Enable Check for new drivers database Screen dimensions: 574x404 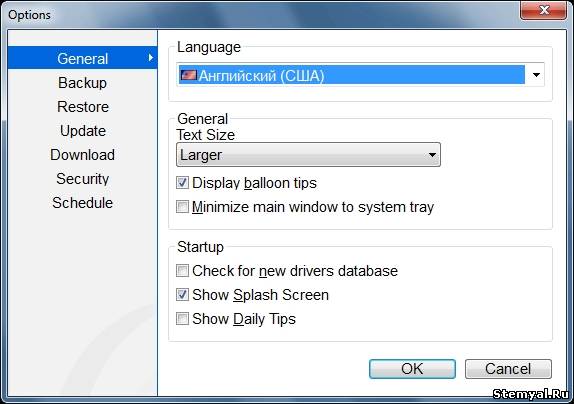click(x=182, y=271)
